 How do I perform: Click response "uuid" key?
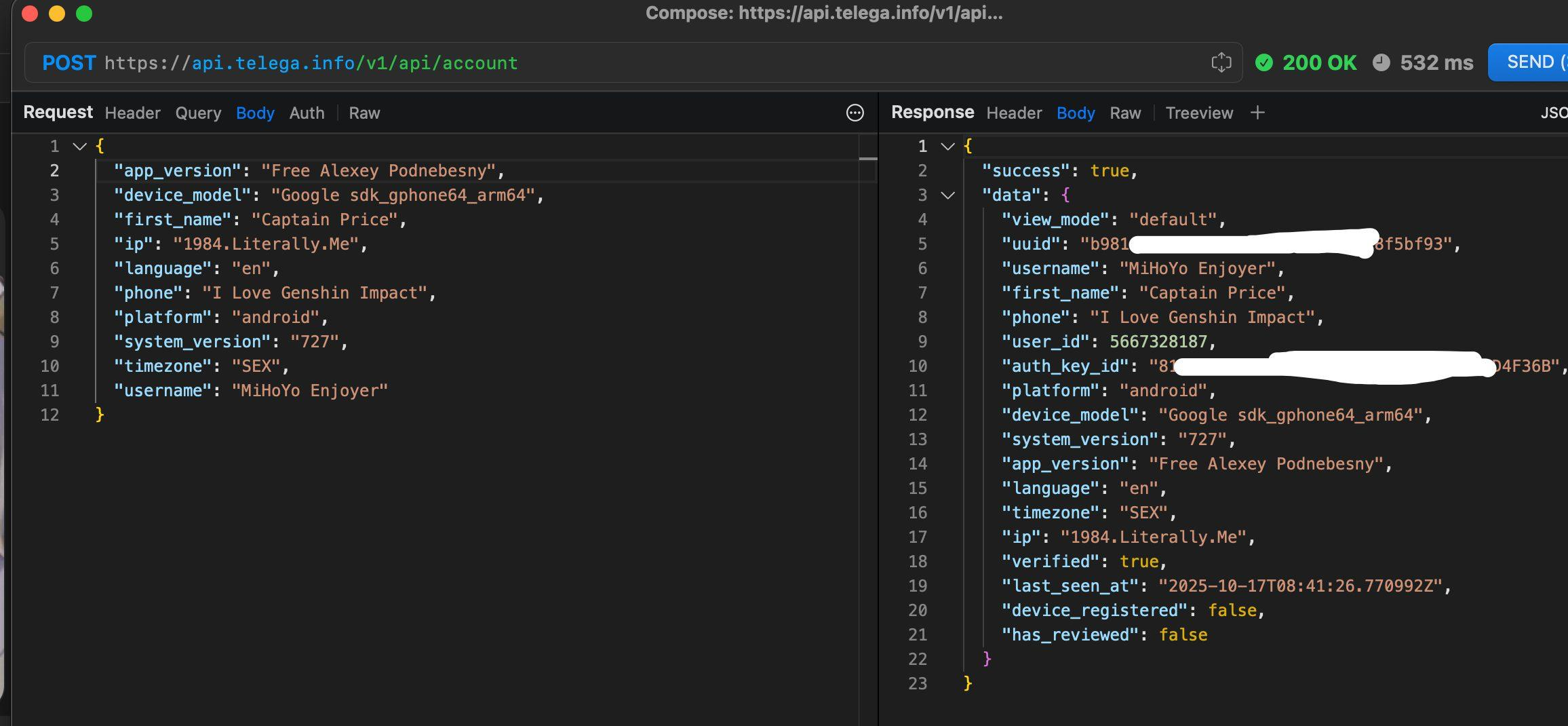coord(1031,244)
